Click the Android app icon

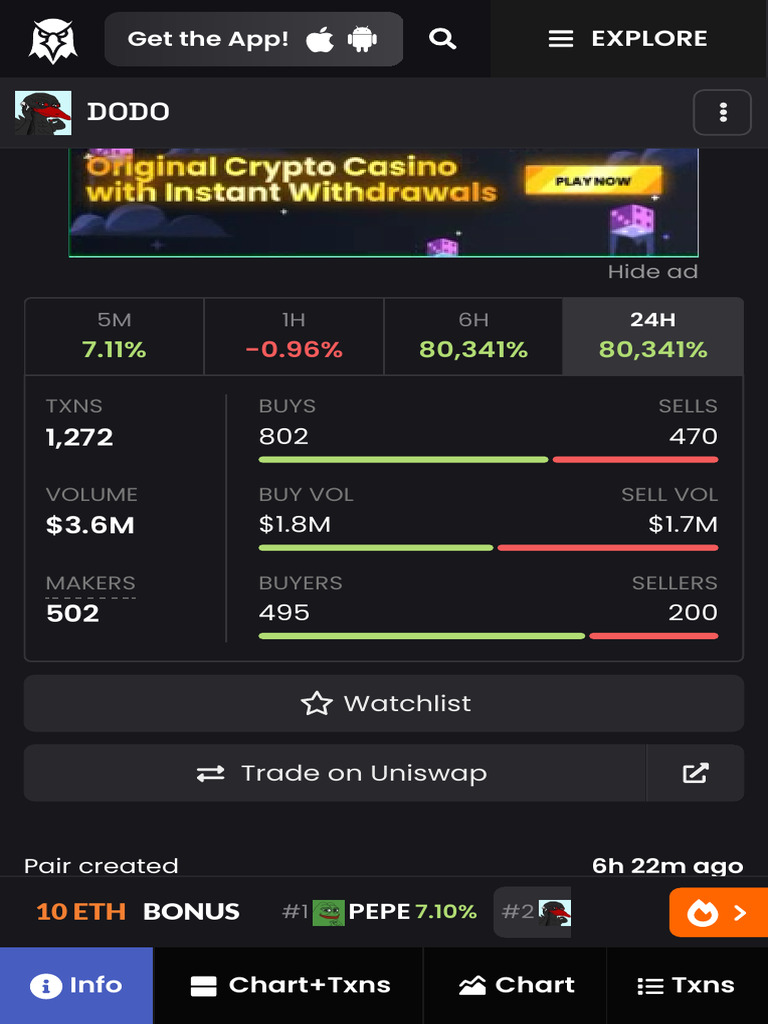point(362,40)
